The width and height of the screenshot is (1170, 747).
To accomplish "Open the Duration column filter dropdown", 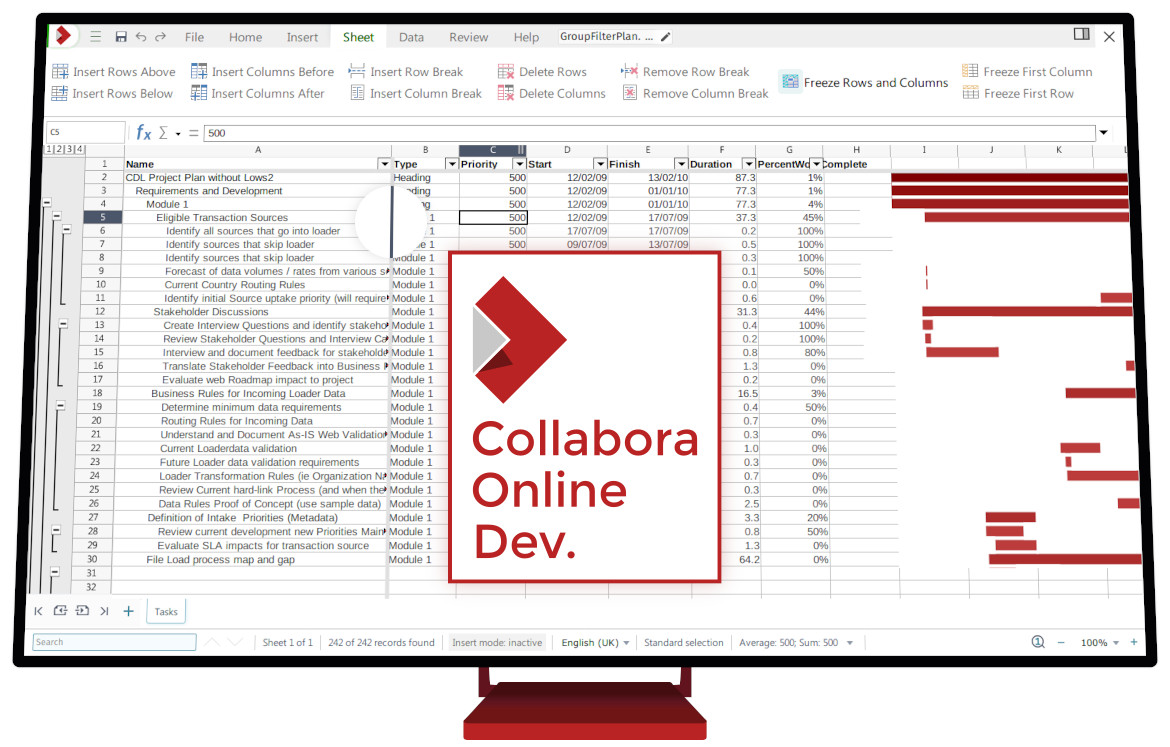I will [x=748, y=164].
